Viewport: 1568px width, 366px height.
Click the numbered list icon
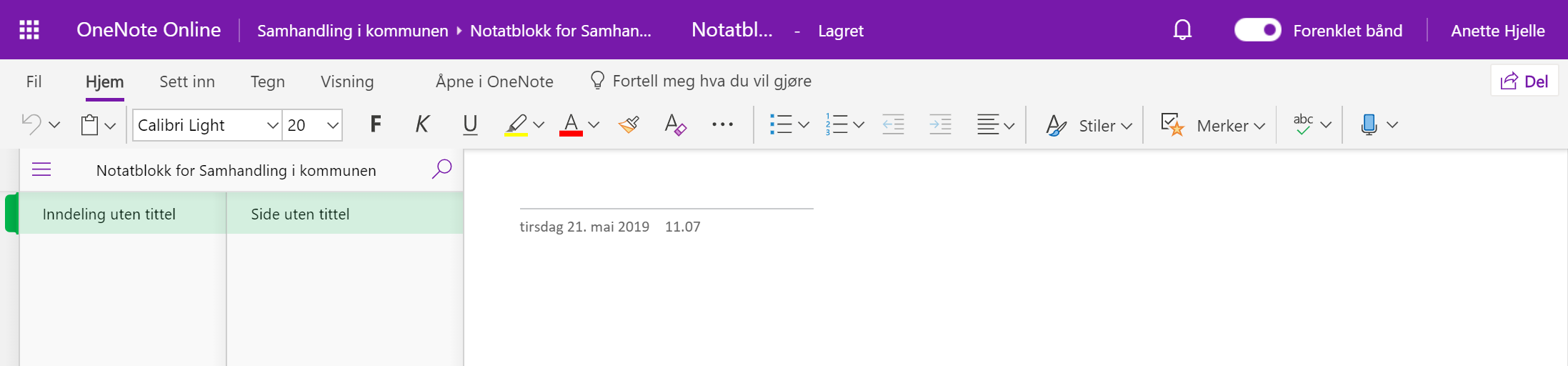point(837,124)
